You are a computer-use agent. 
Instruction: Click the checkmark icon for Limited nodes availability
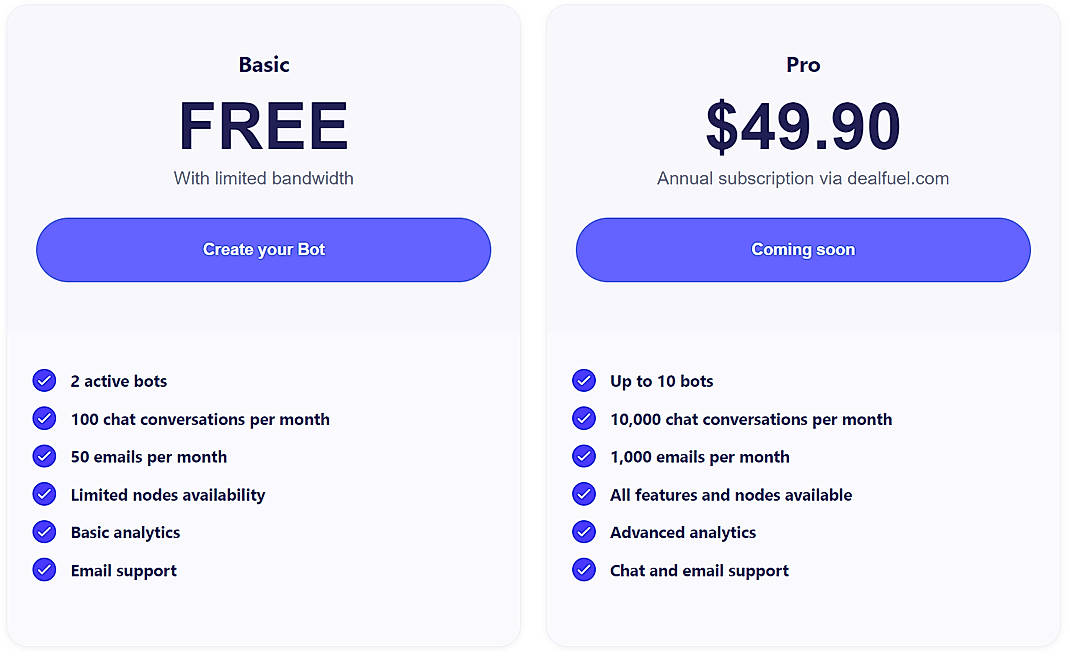pos(44,494)
